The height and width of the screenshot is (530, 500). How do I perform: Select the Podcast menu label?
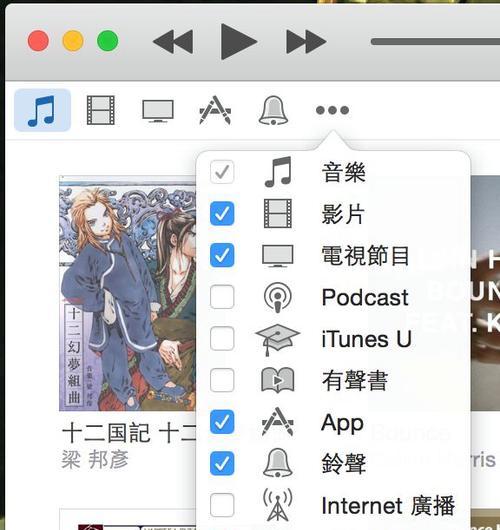click(365, 297)
